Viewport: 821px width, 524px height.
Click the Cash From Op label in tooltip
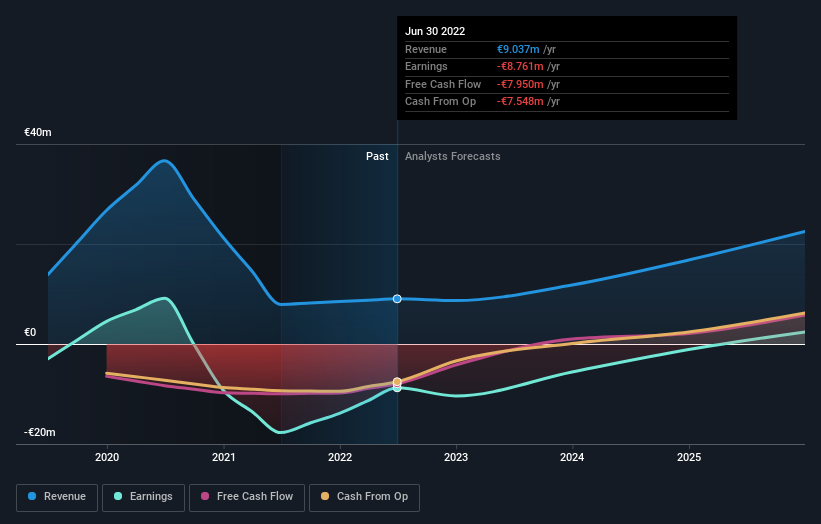(440, 102)
